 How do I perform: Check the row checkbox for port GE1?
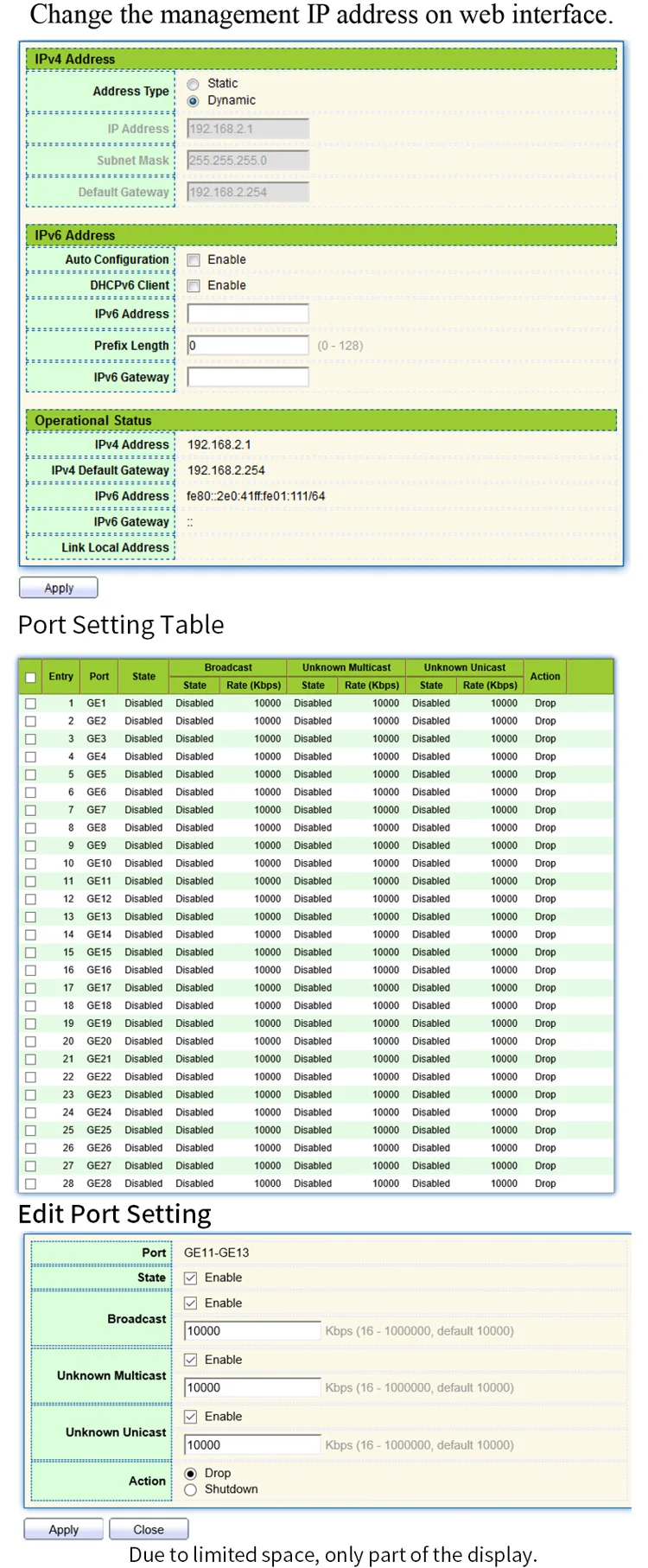[31, 704]
